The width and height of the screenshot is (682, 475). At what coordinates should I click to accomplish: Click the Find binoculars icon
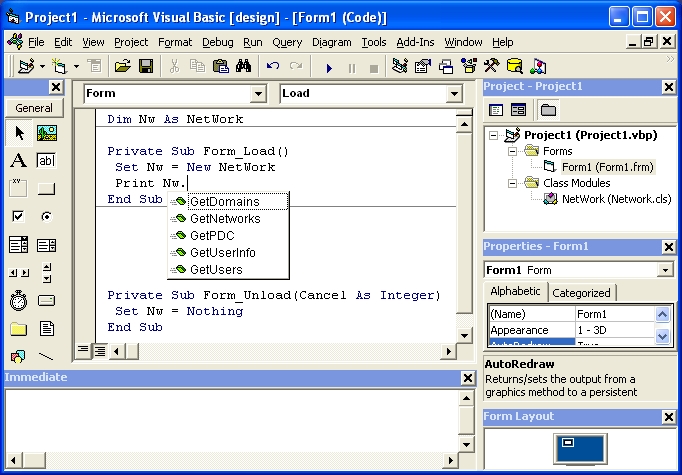(x=244, y=67)
